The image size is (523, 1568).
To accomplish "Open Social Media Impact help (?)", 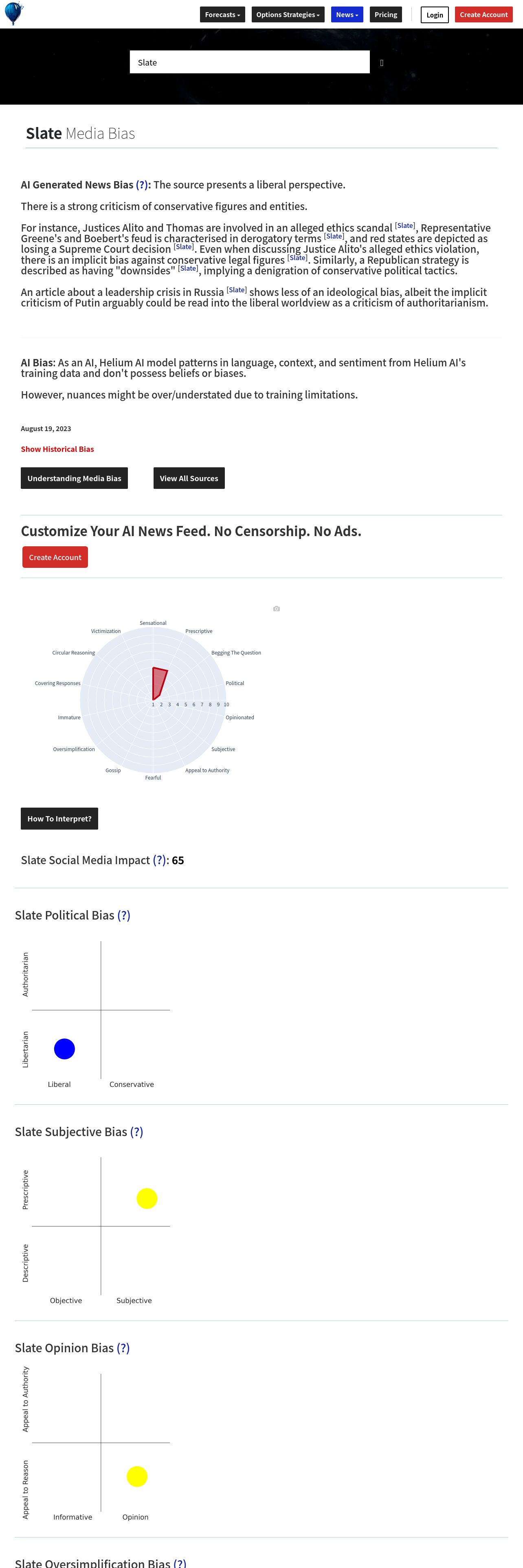I will pos(159,860).
